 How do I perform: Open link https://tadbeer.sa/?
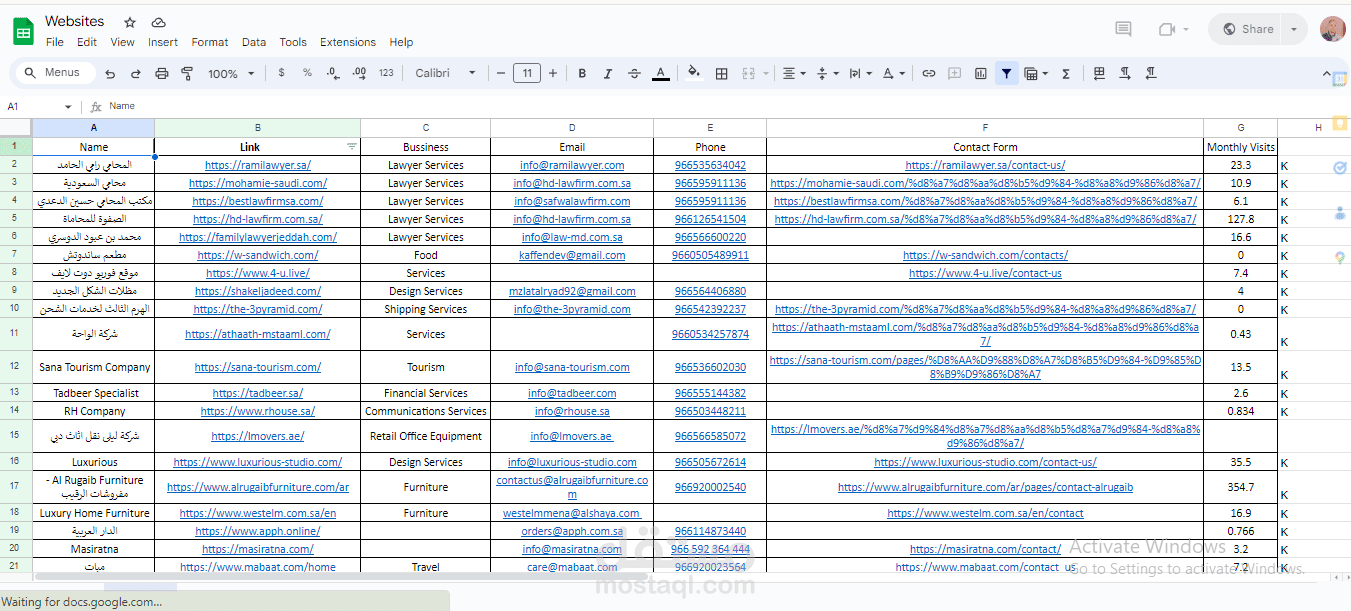[258, 393]
